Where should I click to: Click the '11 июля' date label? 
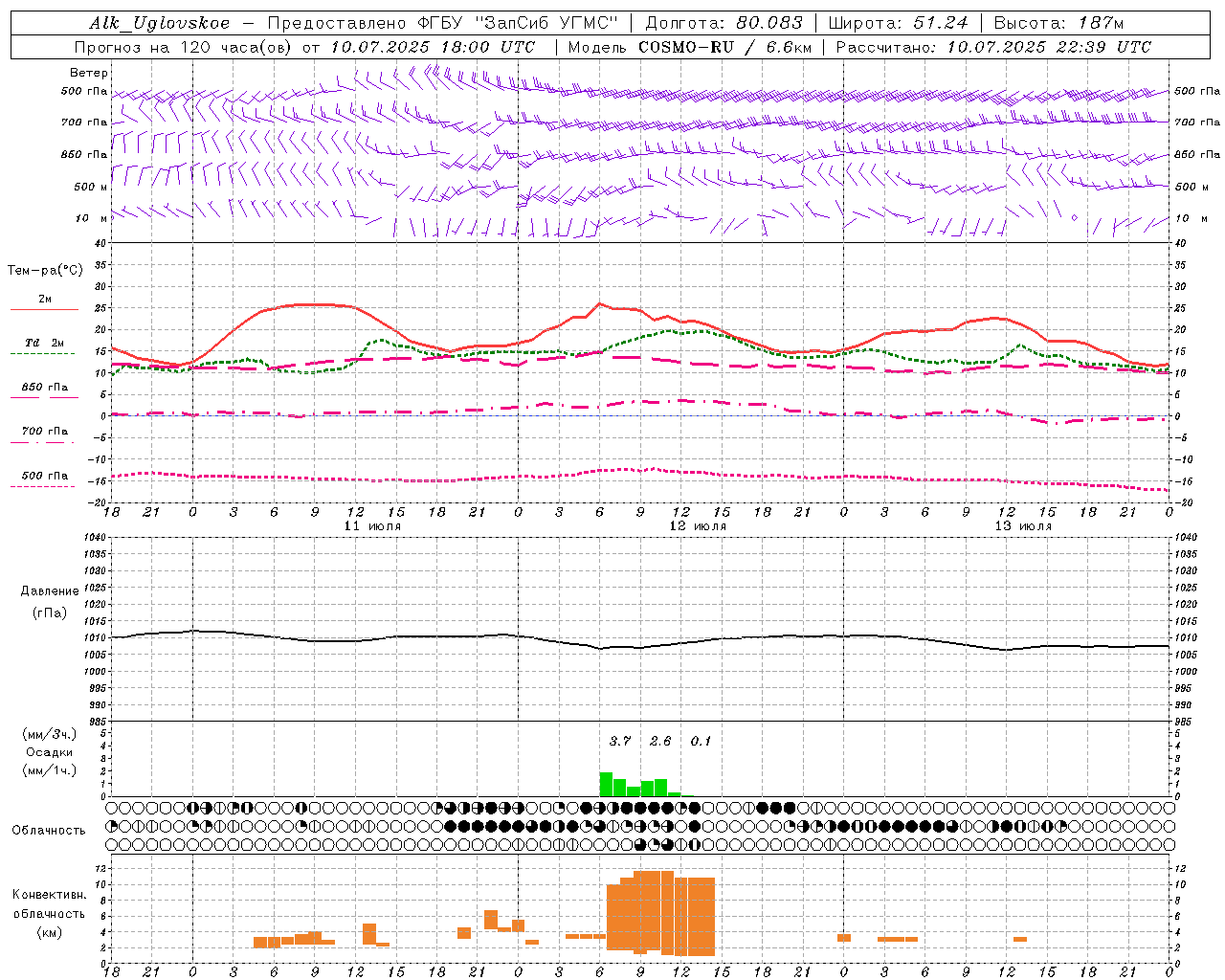372,526
